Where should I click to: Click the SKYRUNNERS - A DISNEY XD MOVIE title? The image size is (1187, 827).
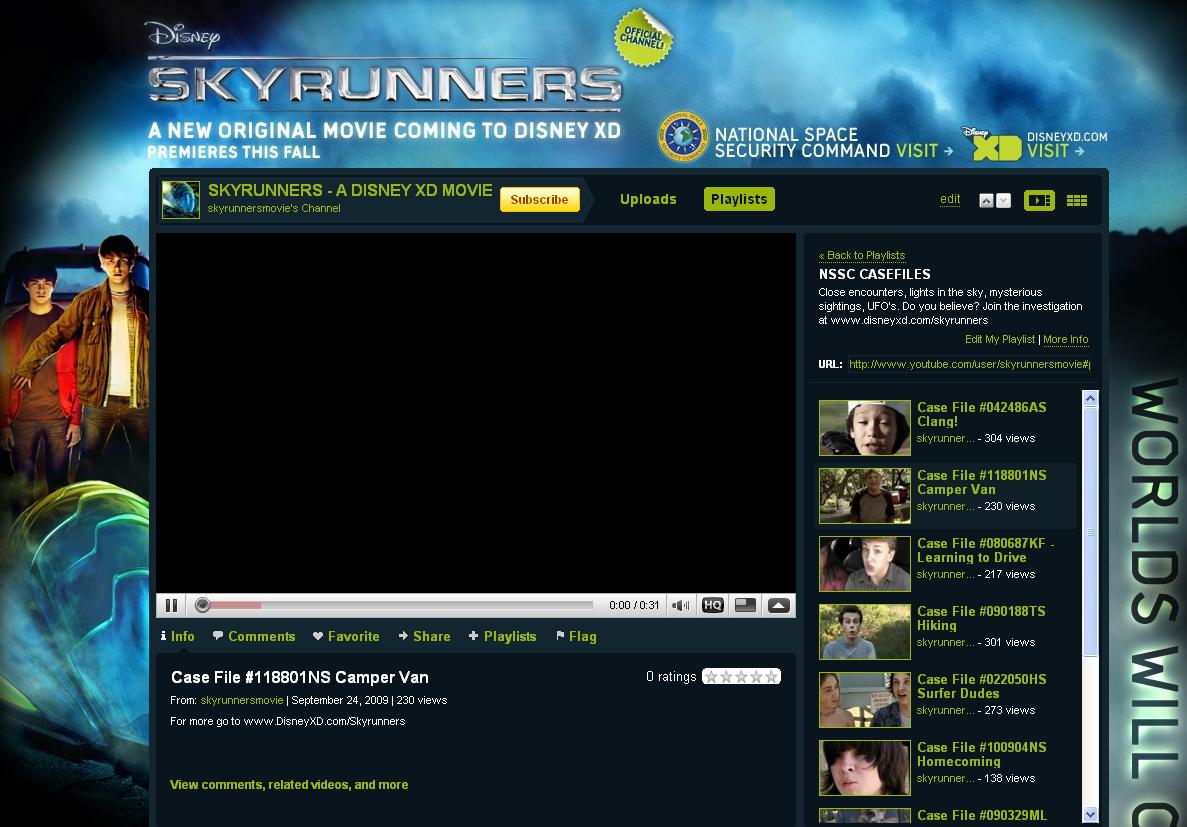point(350,190)
